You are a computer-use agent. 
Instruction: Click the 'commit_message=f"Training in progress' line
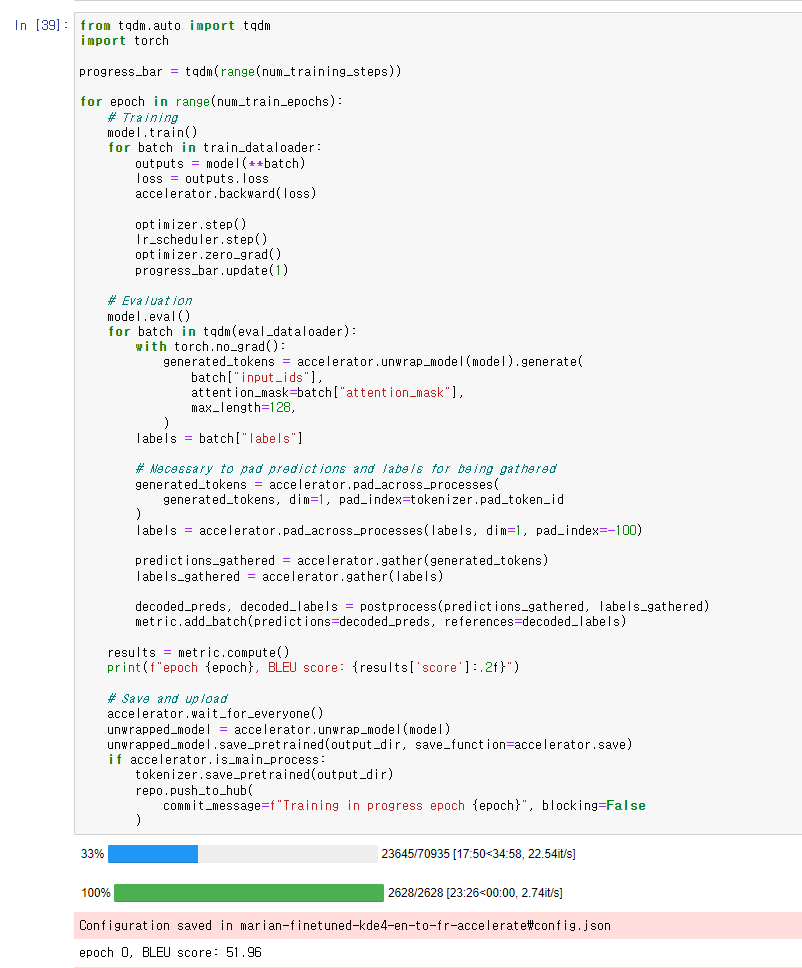click(404, 806)
